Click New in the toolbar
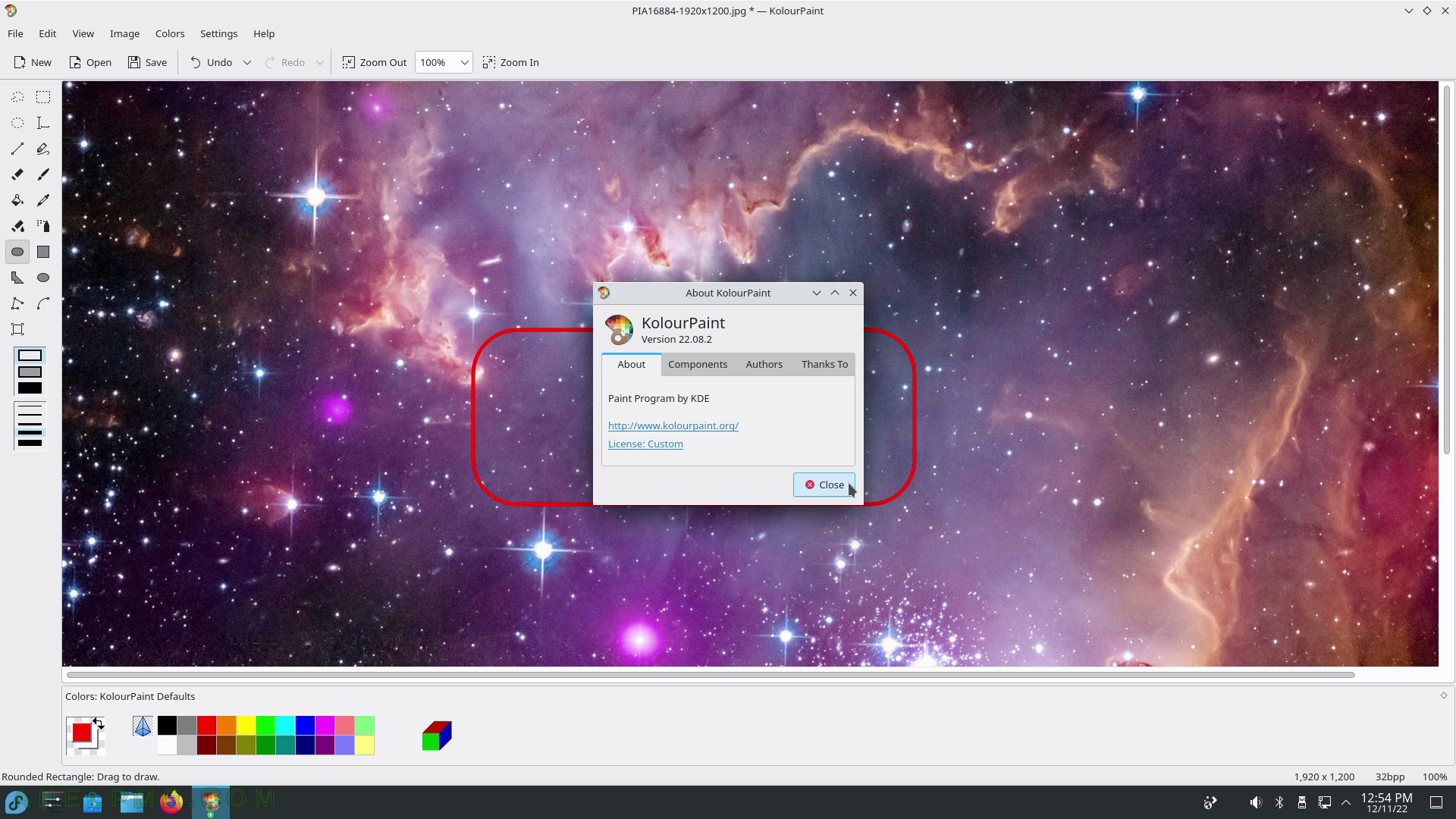The image size is (1456, 819). tap(33, 62)
